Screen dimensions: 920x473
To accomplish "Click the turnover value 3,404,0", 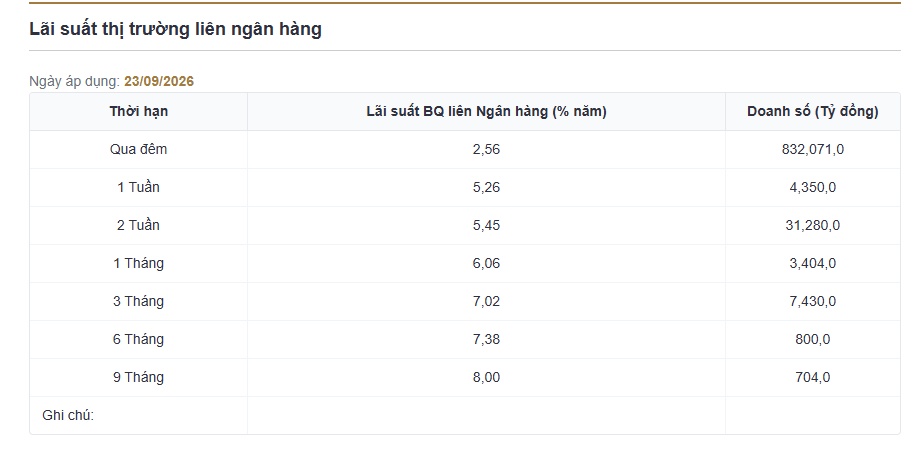I will [x=813, y=263].
